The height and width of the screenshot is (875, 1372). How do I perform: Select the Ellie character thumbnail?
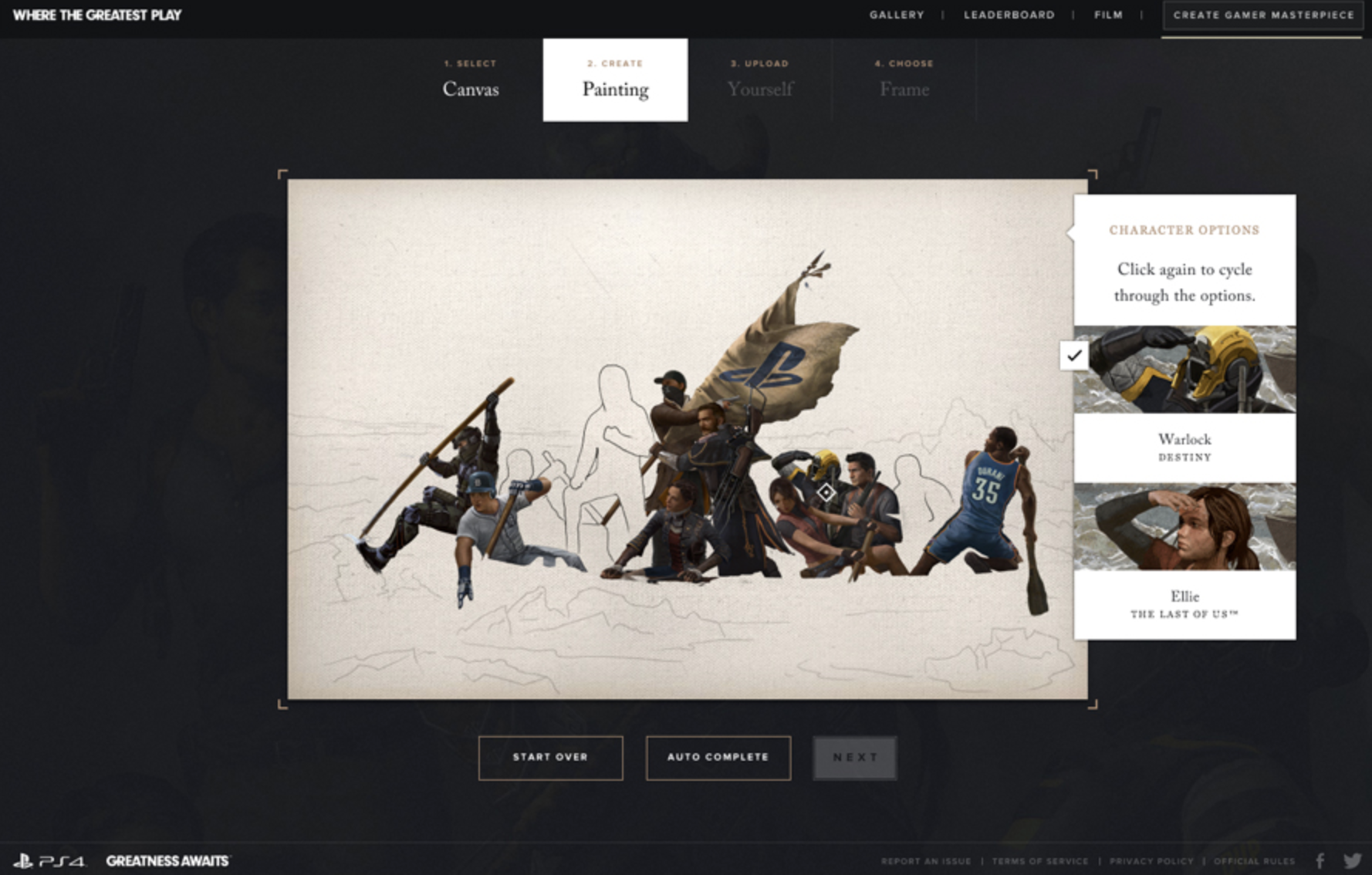point(1184,526)
